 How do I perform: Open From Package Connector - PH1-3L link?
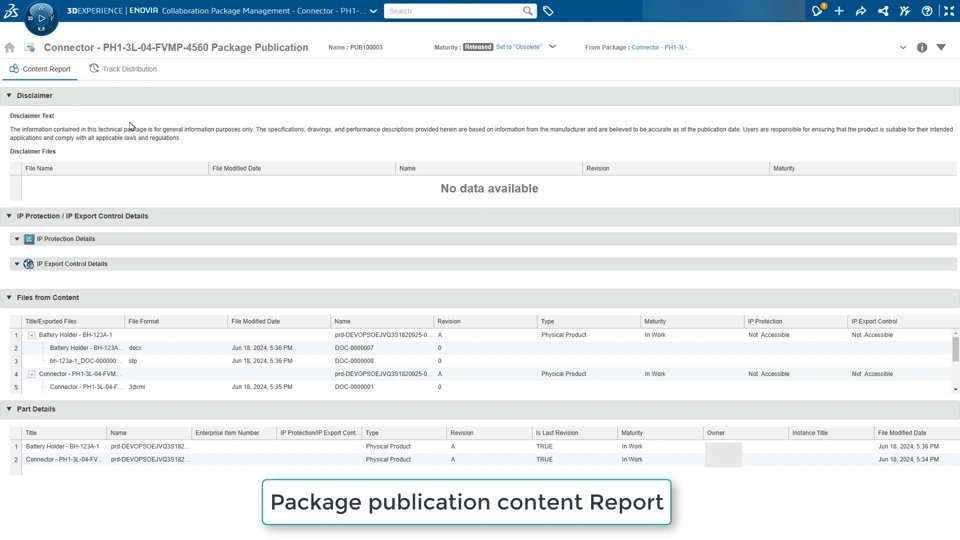pos(661,47)
